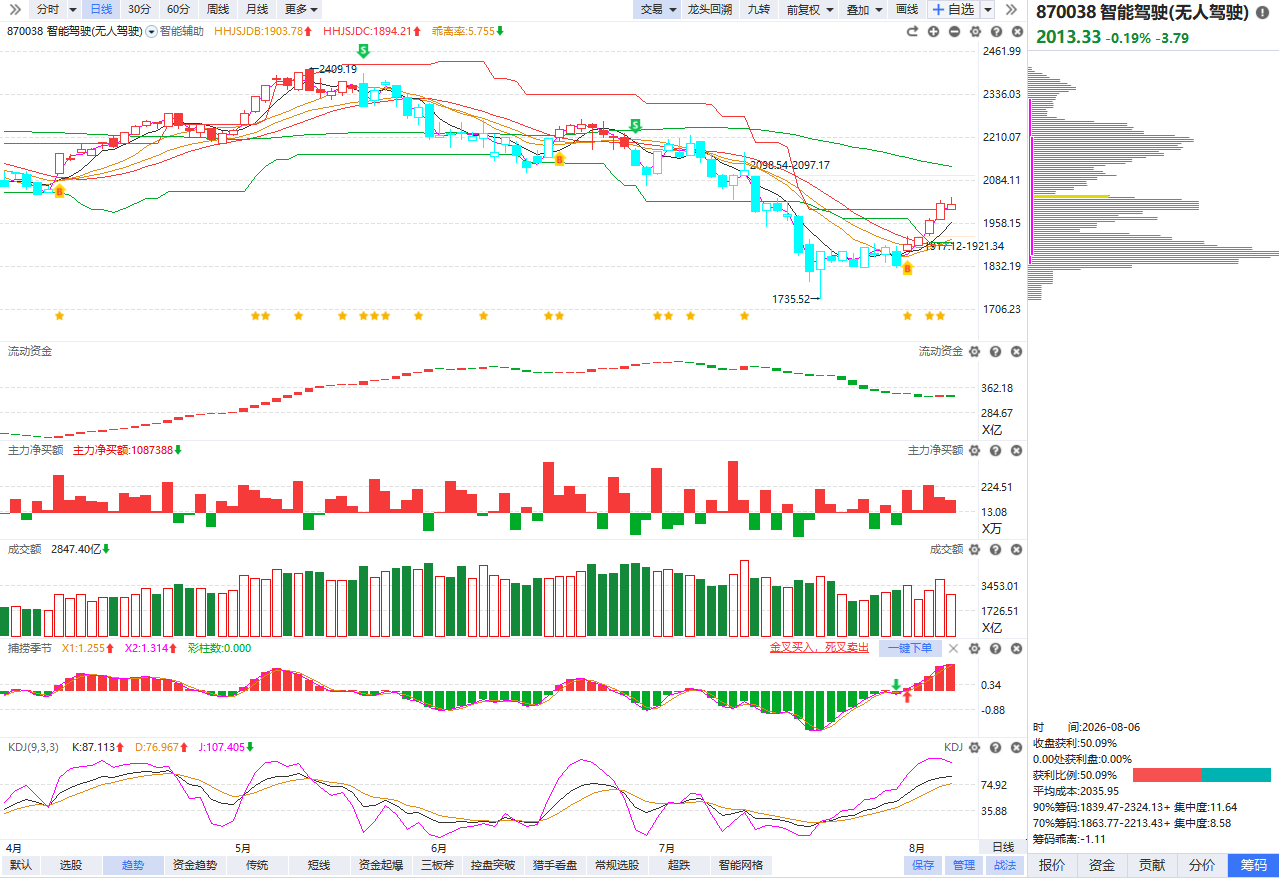Zoom out the main chart with minus icon
Image resolution: width=1279 pixels, height=878 pixels.
click(955, 31)
